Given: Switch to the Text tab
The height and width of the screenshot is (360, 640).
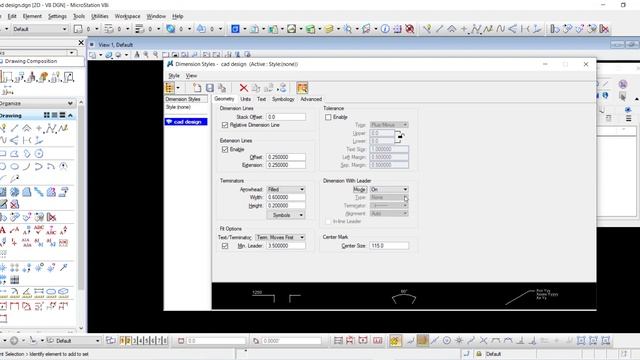Looking at the screenshot, I should coord(261,99).
